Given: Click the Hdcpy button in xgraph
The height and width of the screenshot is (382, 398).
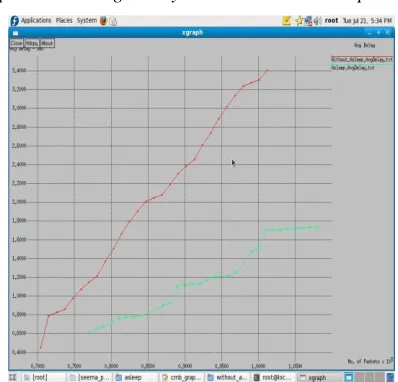Looking at the screenshot, I should pos(32,43).
